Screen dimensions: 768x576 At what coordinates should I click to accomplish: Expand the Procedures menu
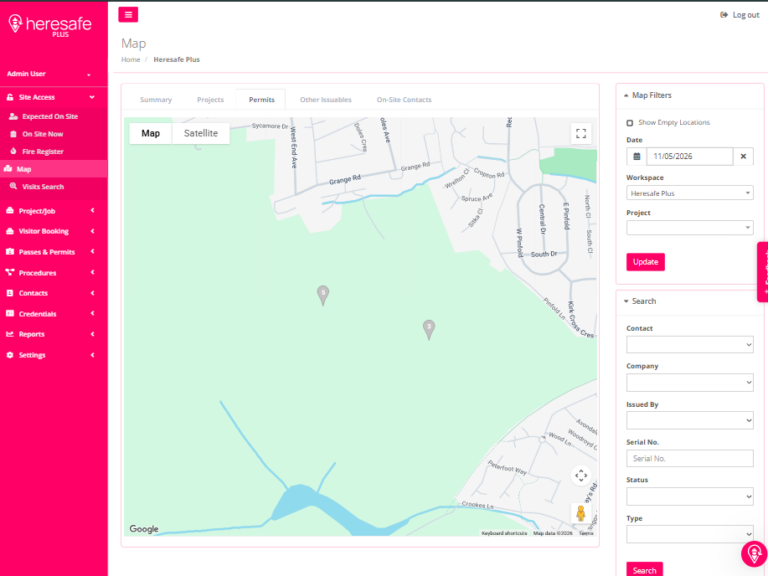(x=54, y=273)
